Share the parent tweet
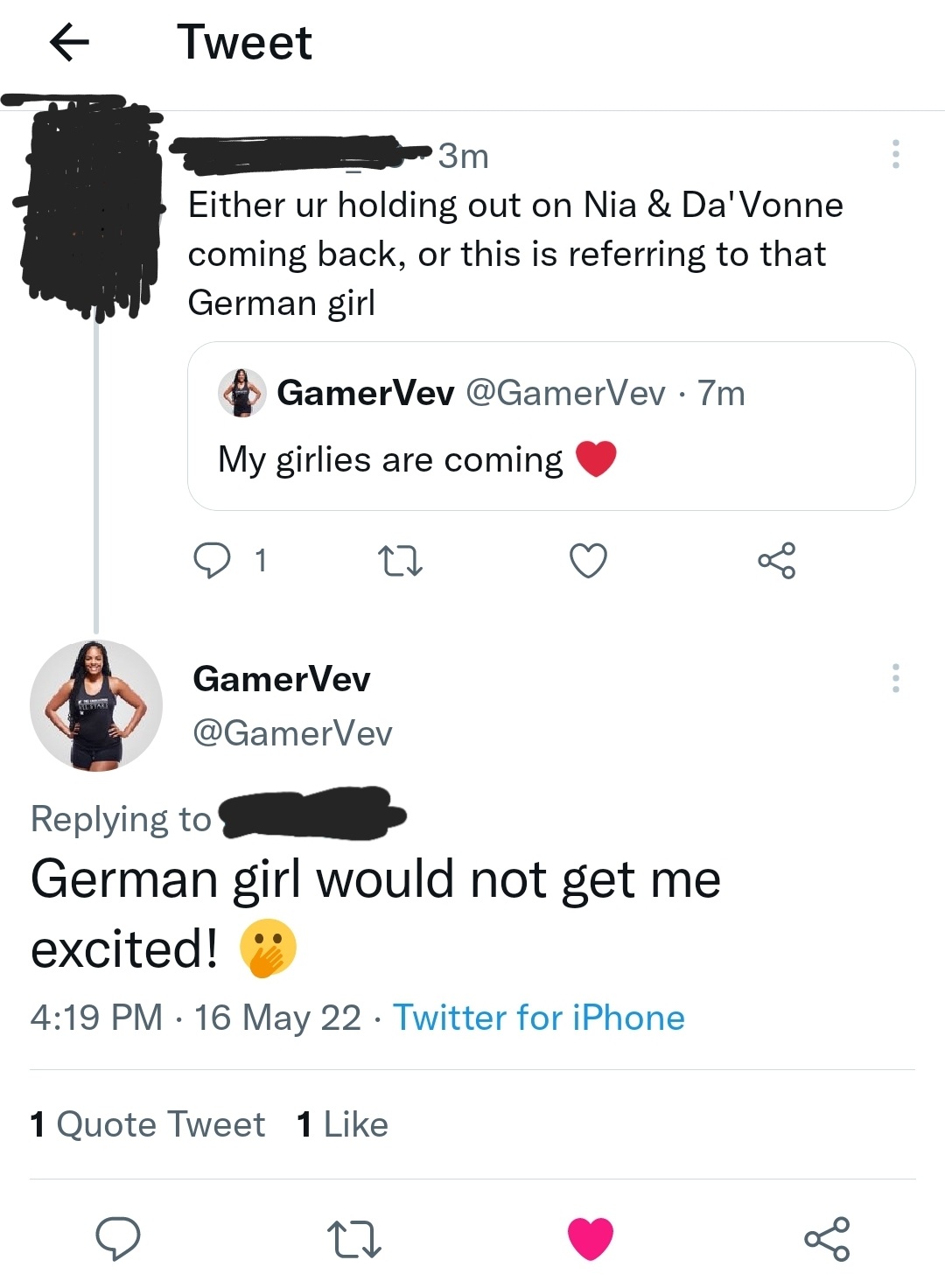 pos(777,560)
